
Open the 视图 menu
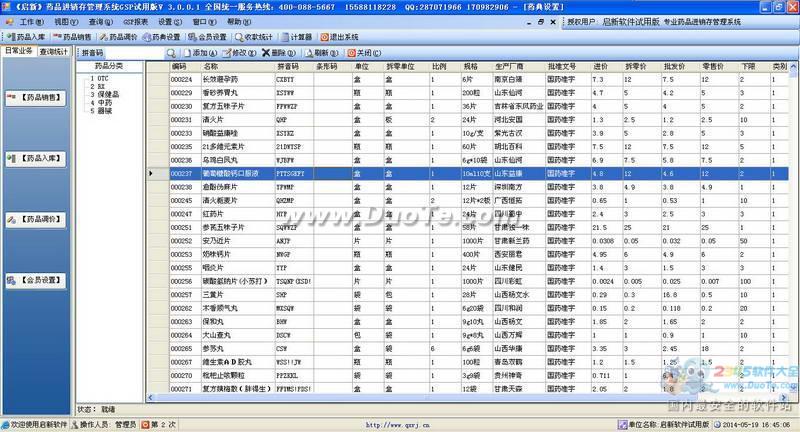[x=66, y=22]
